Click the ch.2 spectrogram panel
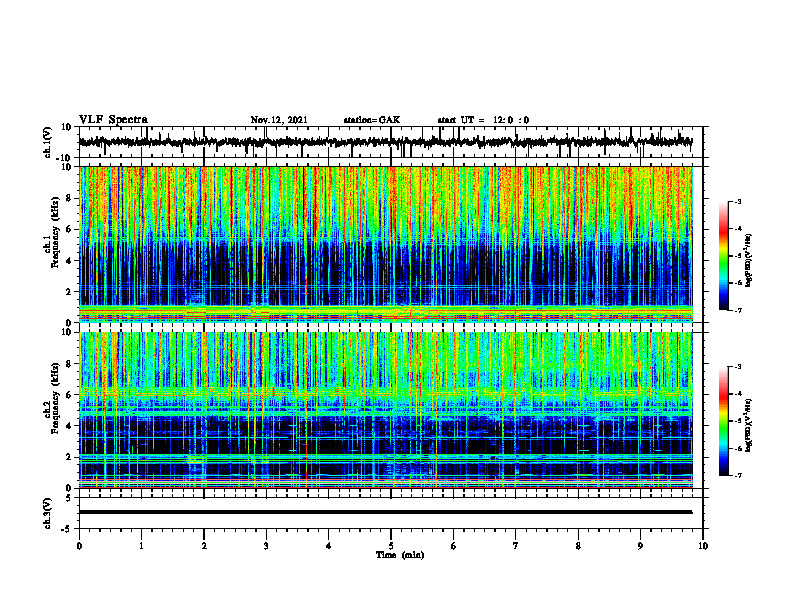This screenshot has width=792, height=612. (385, 410)
